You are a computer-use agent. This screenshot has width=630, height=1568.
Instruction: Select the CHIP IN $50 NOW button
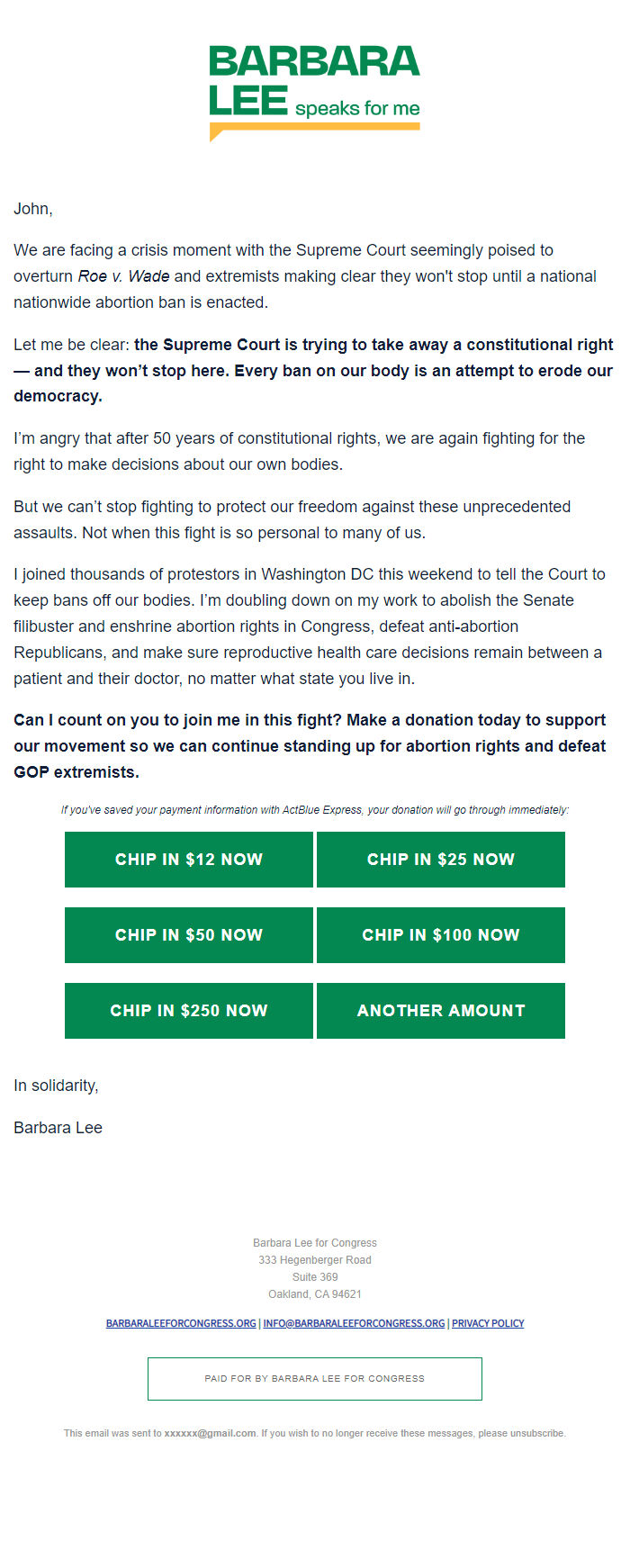click(189, 935)
